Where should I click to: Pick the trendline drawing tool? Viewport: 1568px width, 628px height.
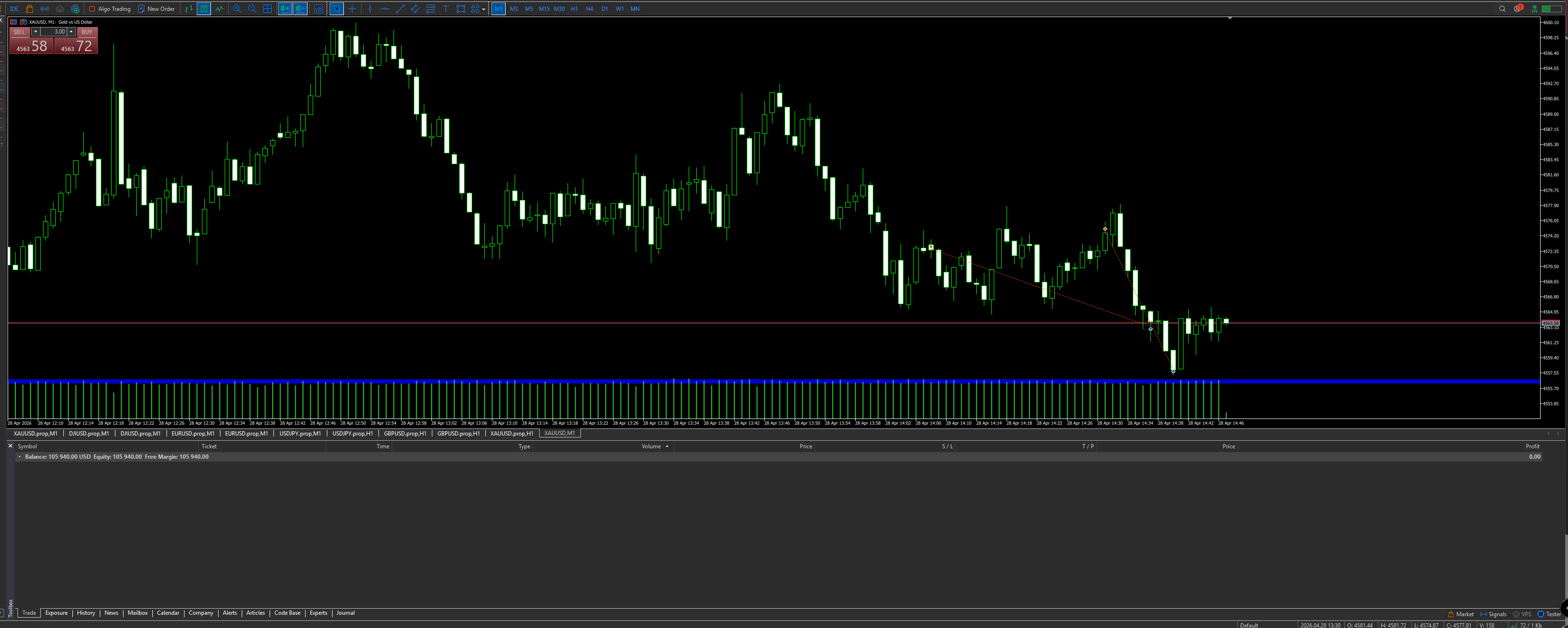click(x=400, y=9)
